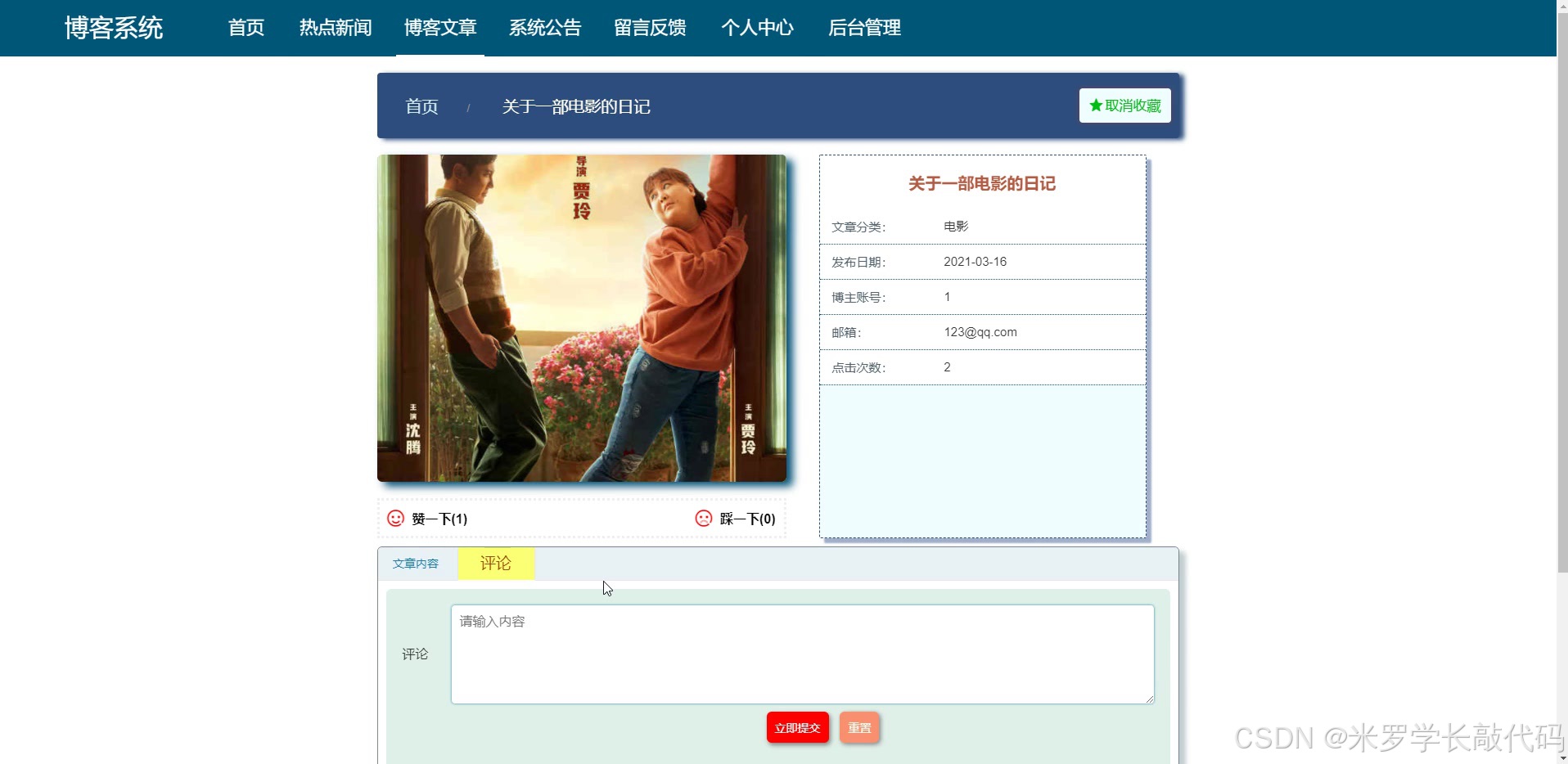Click the 博客系统 site logo text
This screenshot has height=764, width=1568.
[114, 28]
